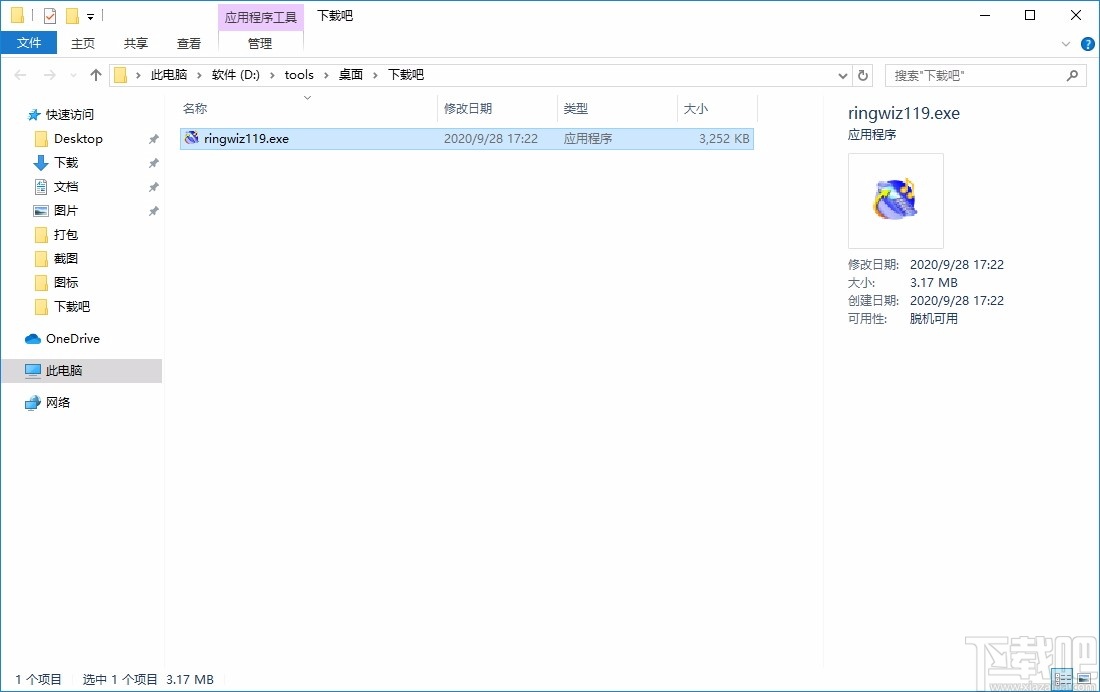Click the Back navigation arrow
1100x692 pixels.
tap(19, 74)
